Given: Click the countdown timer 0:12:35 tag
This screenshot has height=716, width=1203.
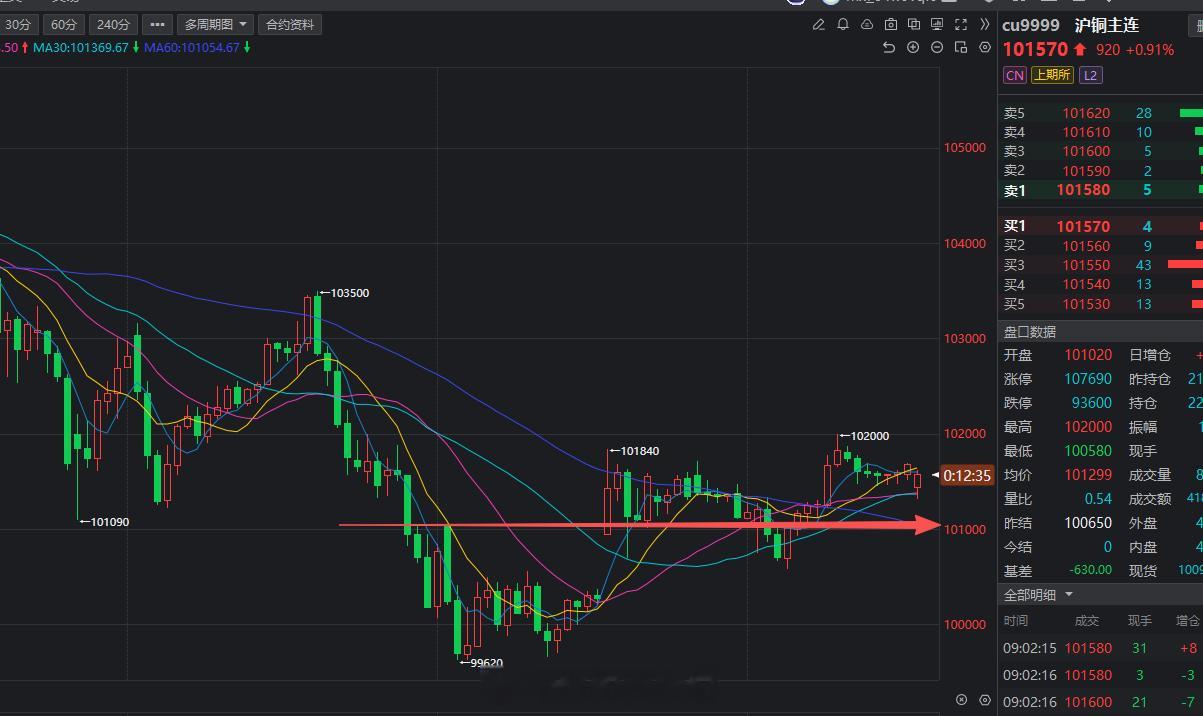Looking at the screenshot, I should [x=967, y=476].
